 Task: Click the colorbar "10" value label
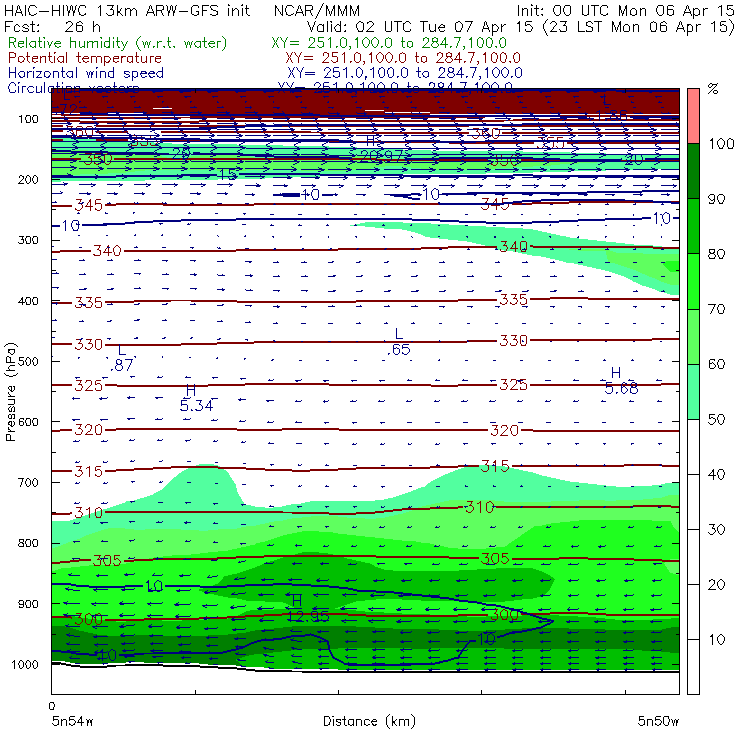click(x=716, y=640)
